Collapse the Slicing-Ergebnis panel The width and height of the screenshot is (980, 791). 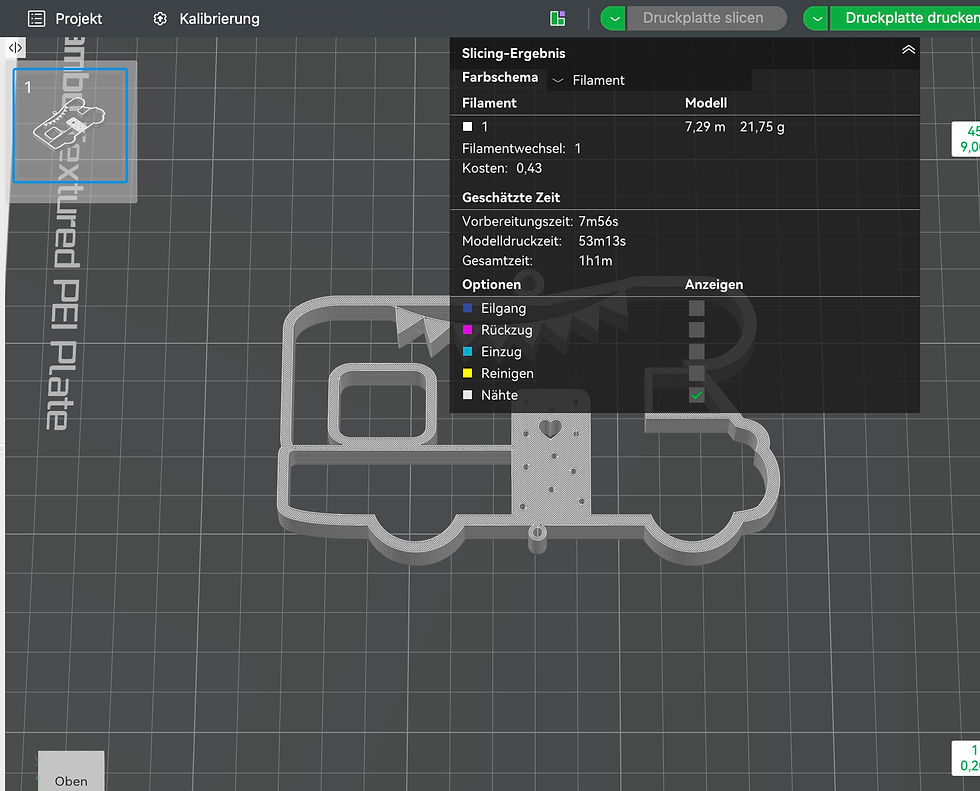pyautogui.click(x=908, y=50)
